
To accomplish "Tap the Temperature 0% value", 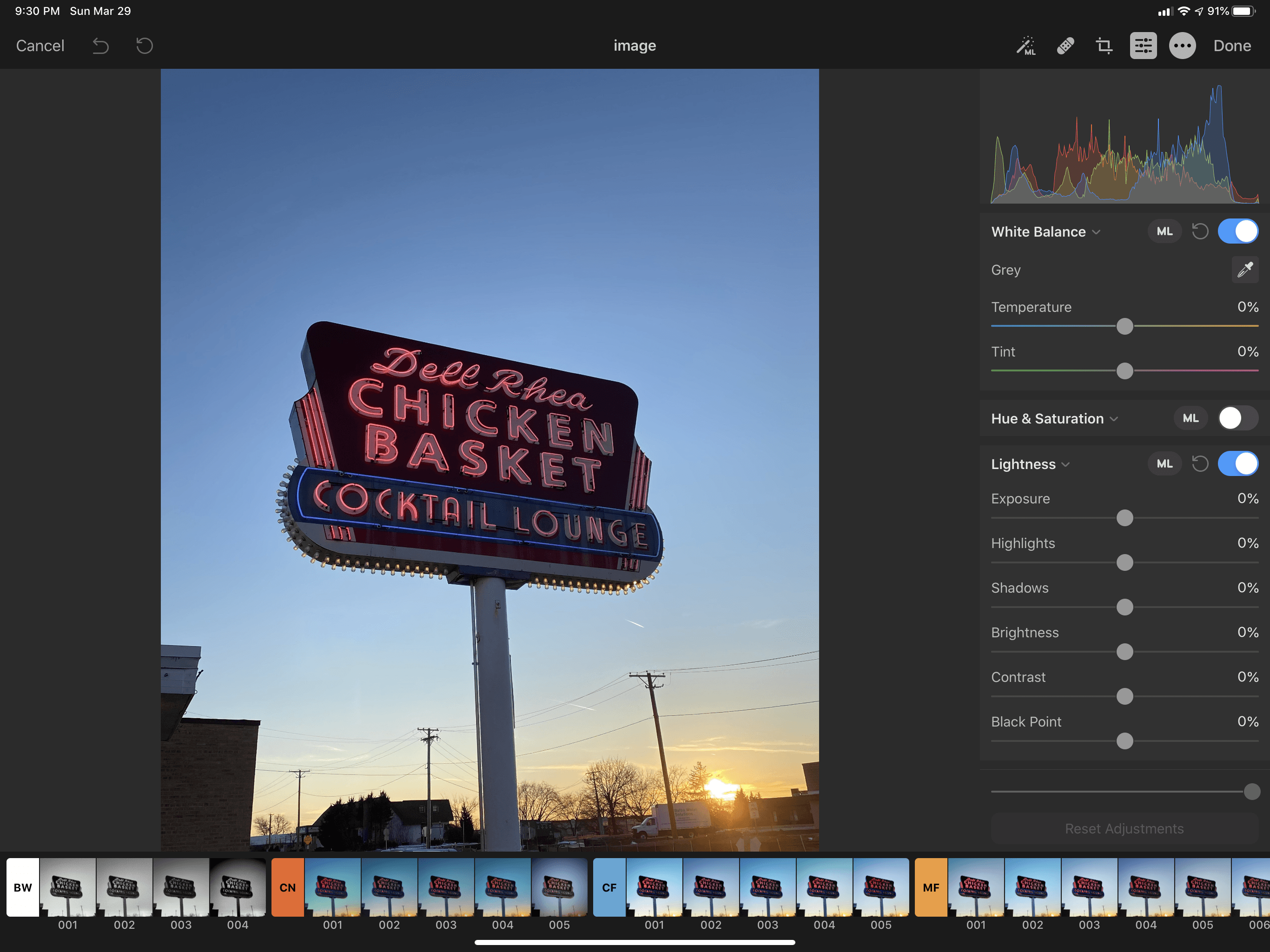I will pyautogui.click(x=1248, y=307).
